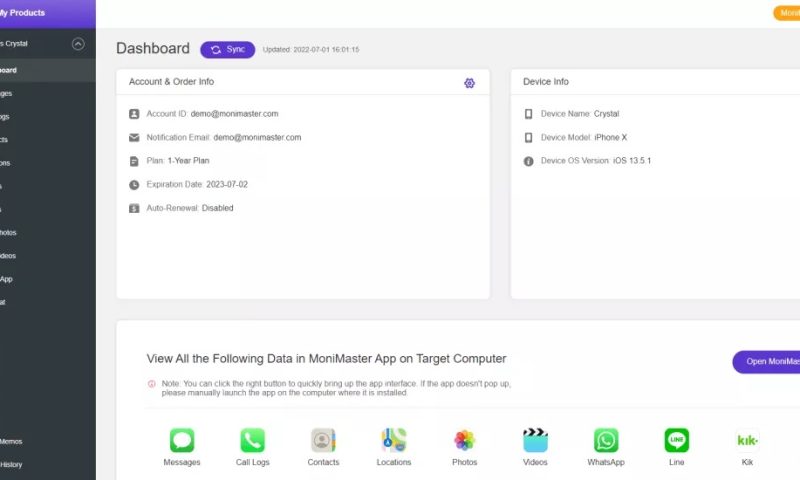This screenshot has height=480, width=800.
Task: Click the Sync button
Action: pyautogui.click(x=228, y=49)
